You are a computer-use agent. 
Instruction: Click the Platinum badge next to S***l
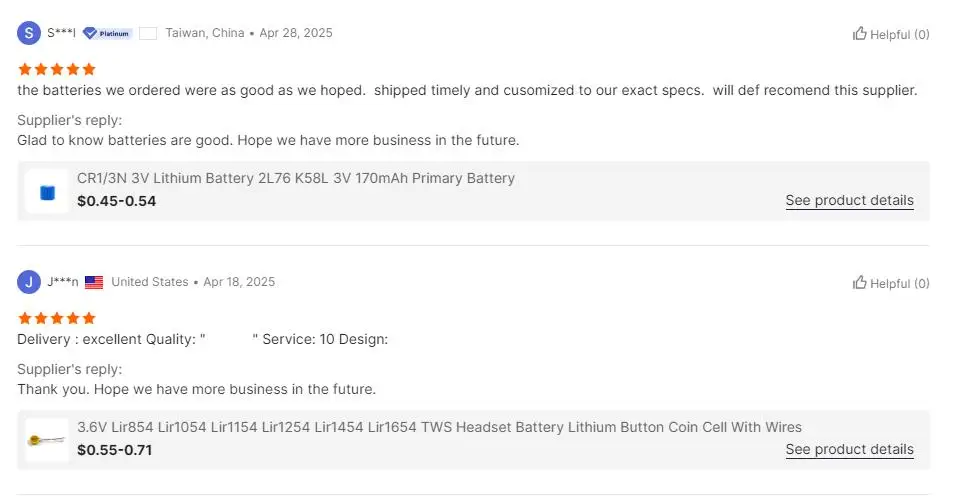pos(107,33)
